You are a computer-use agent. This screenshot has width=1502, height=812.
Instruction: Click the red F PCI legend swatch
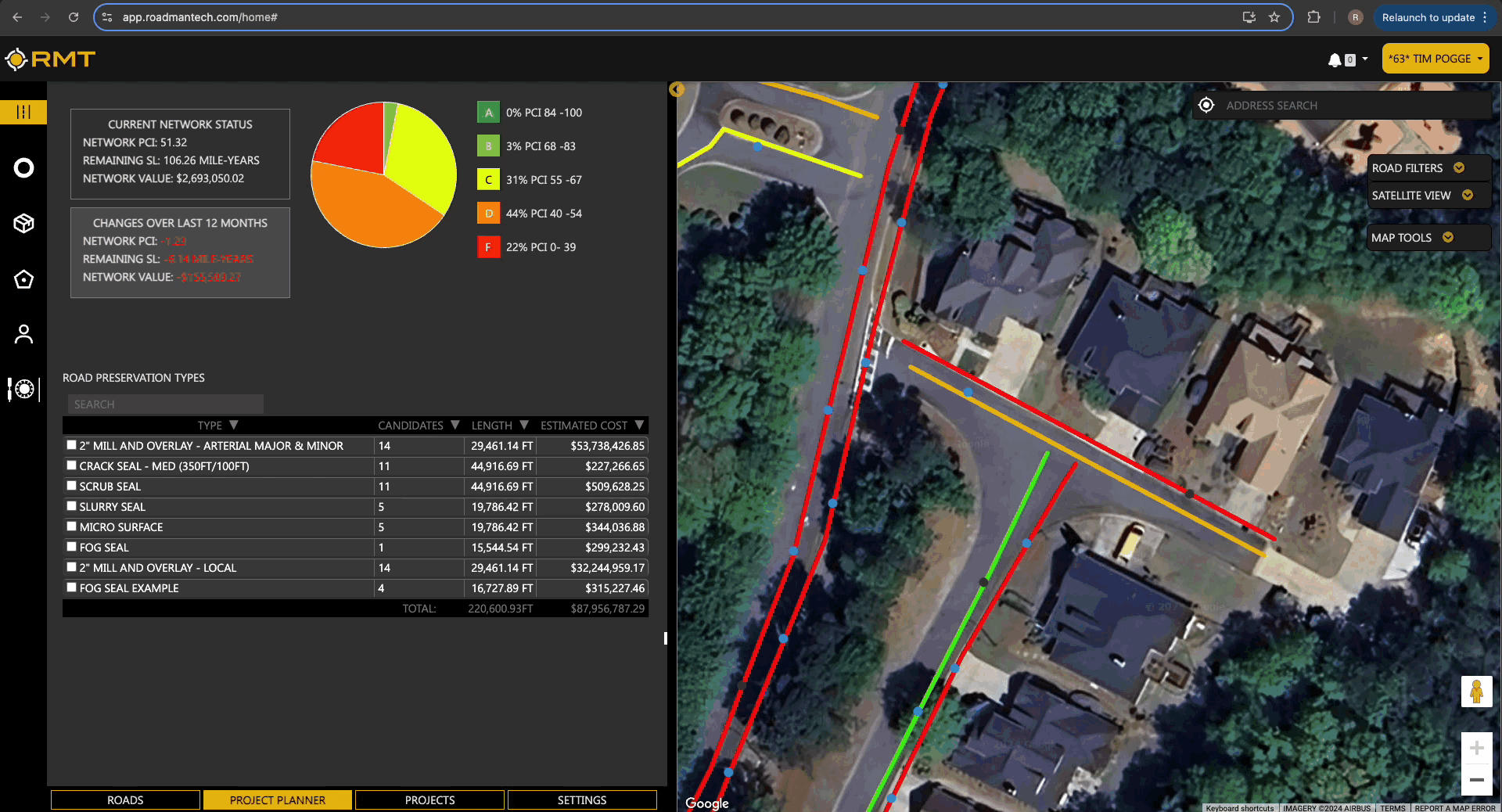point(488,247)
